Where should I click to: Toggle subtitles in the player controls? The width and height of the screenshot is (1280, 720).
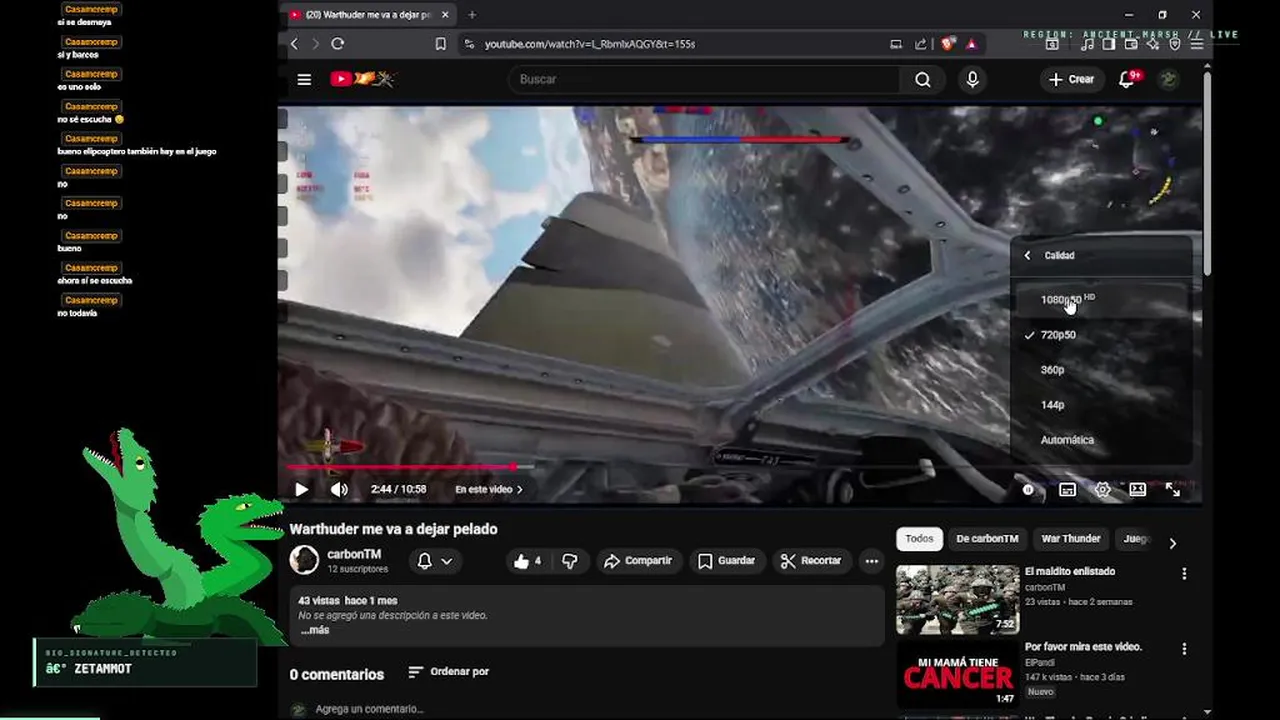point(1067,489)
